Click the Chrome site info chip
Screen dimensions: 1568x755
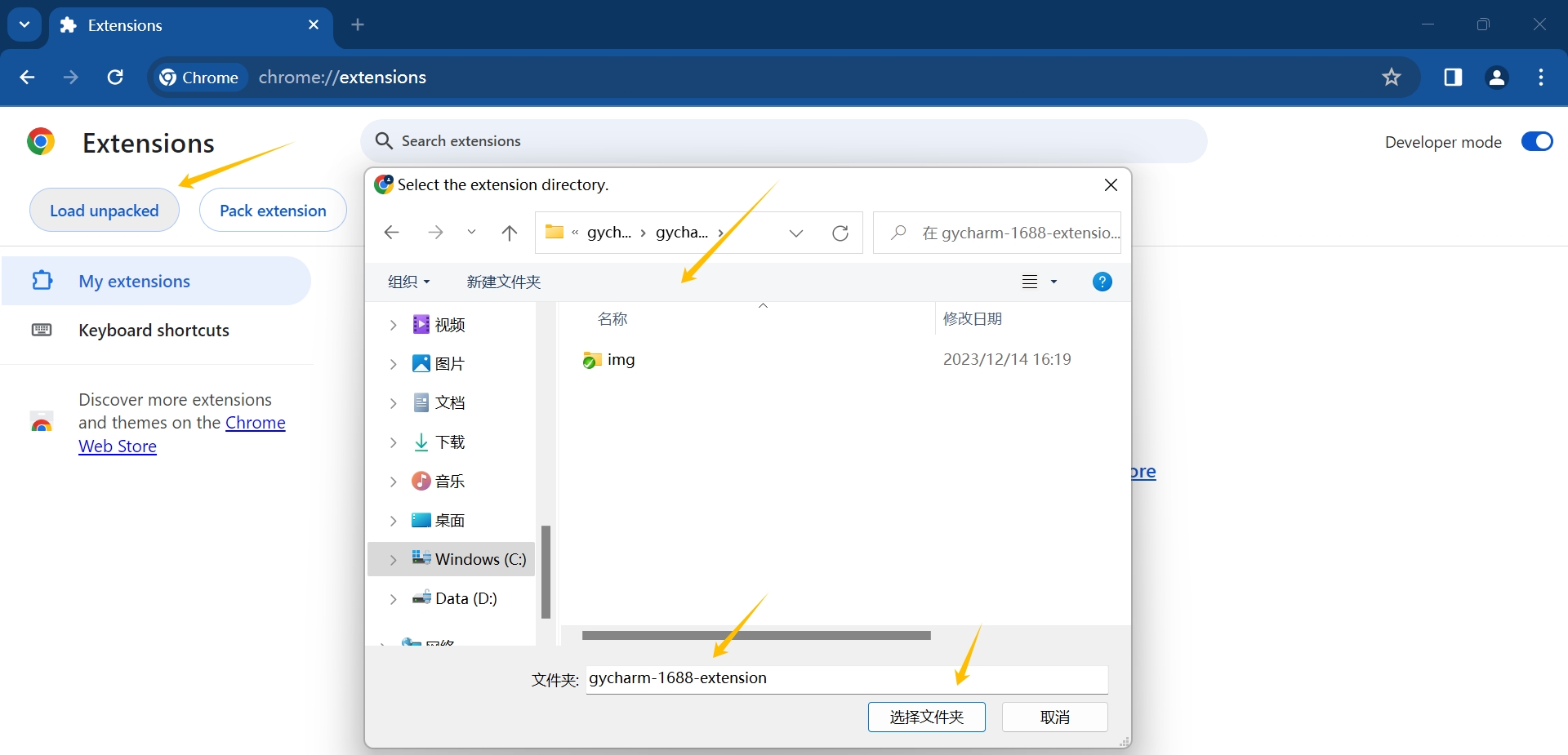pos(200,77)
